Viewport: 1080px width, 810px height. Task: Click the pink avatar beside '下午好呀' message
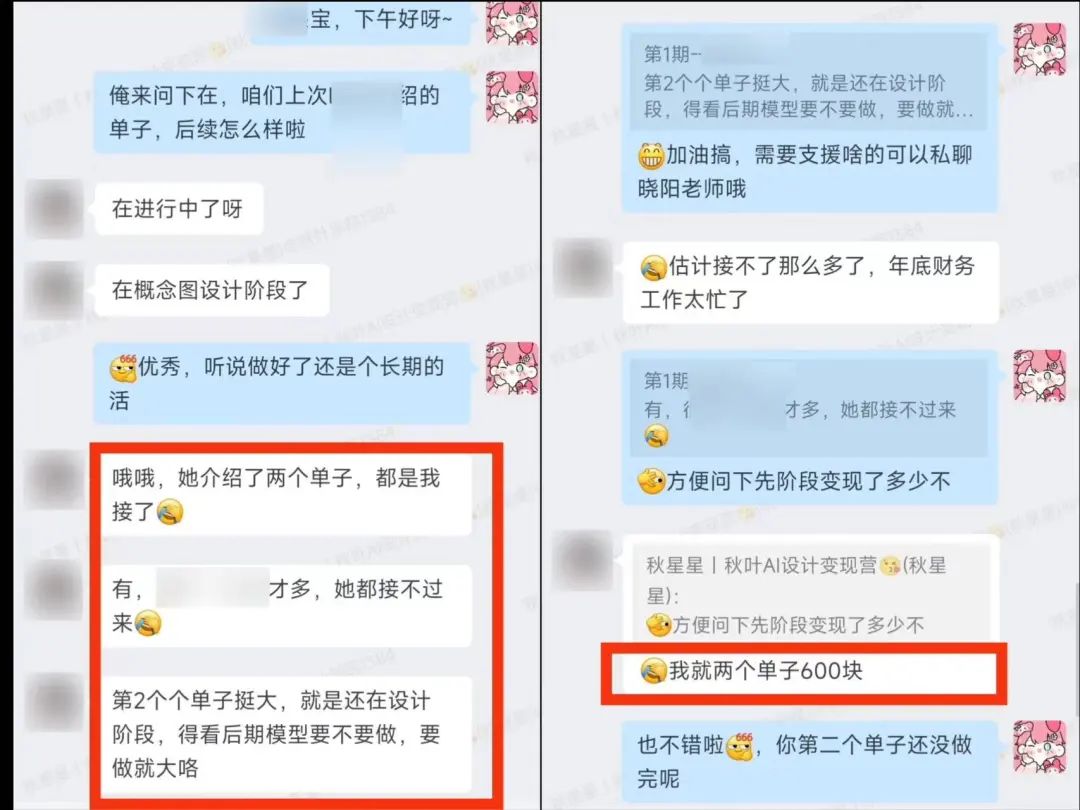coord(512,22)
